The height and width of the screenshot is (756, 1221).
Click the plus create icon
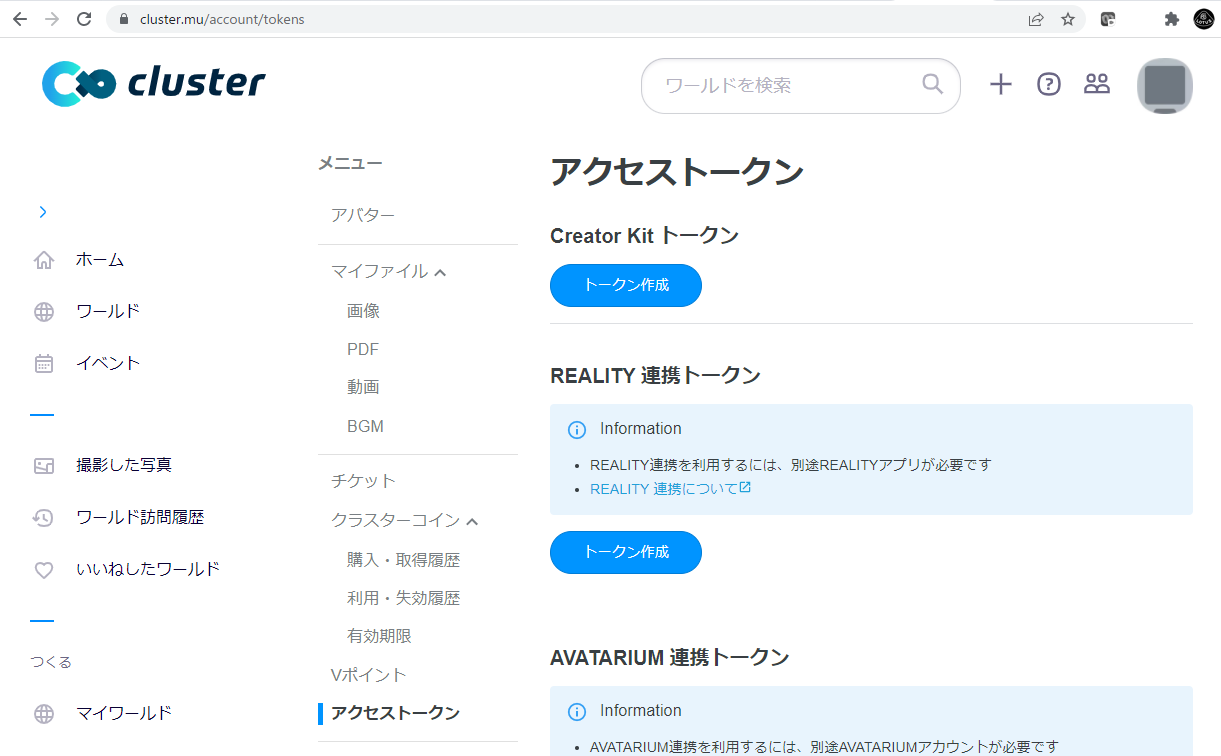tap(1000, 85)
